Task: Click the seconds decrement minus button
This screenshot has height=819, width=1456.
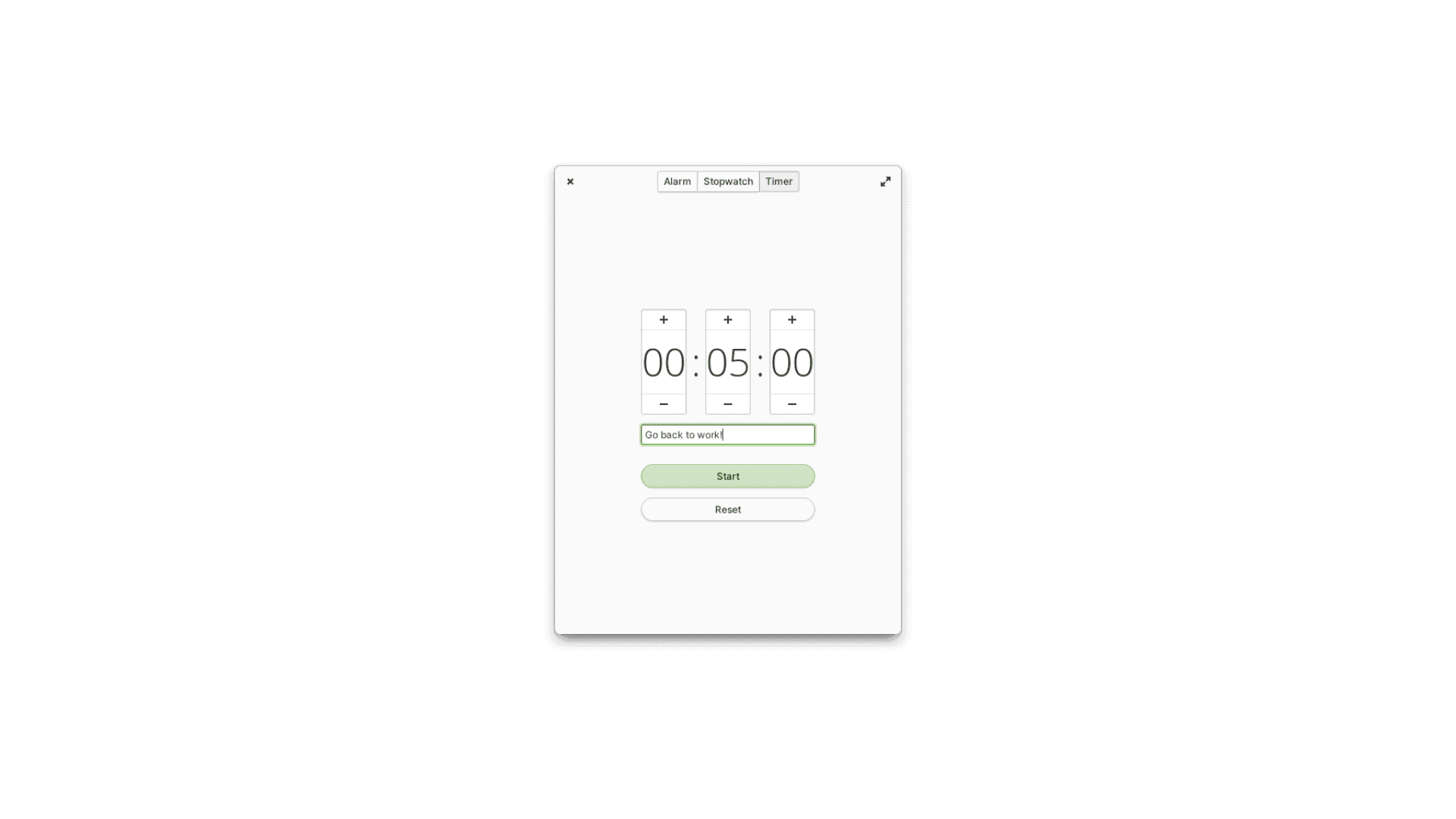Action: coord(792,402)
